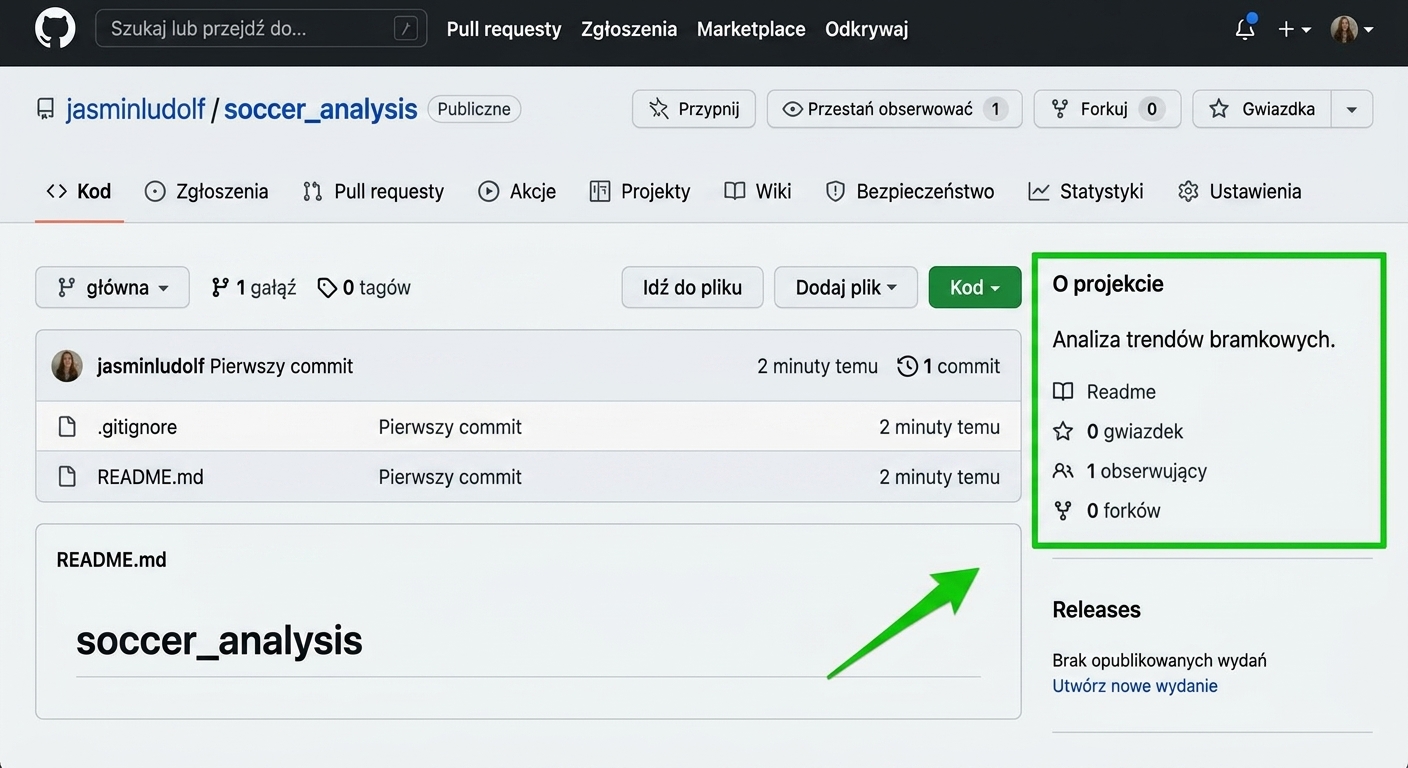Open the Statystyki tab

point(1086,191)
